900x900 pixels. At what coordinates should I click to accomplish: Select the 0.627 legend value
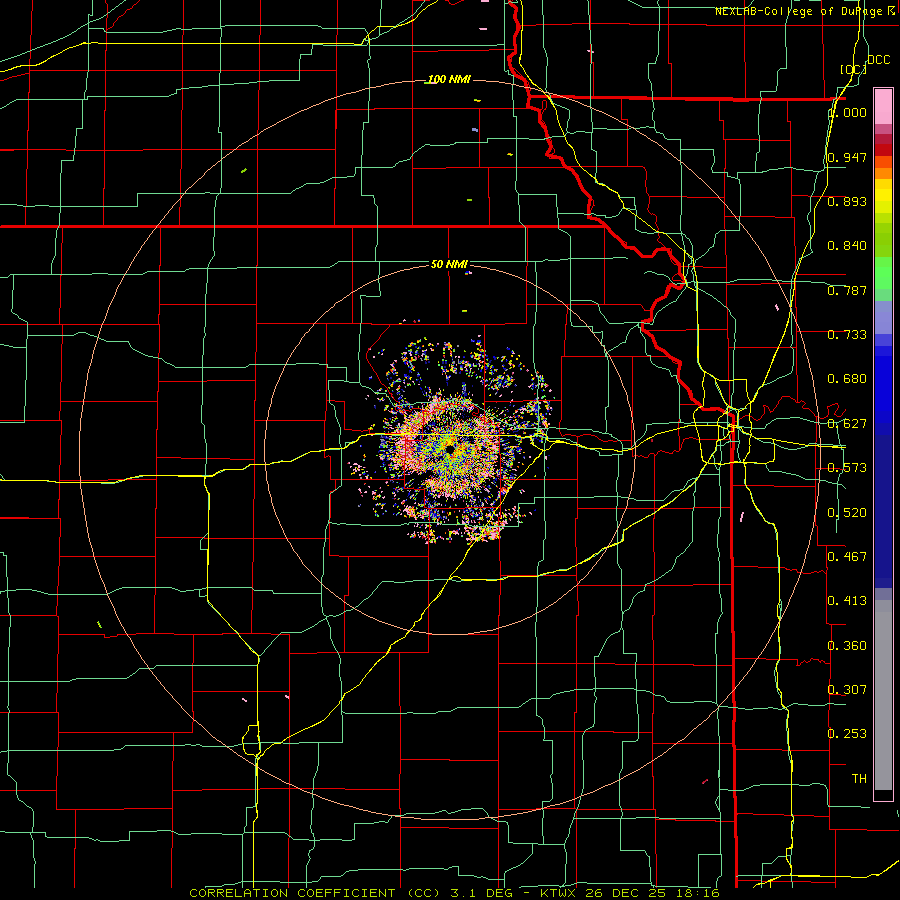pyautogui.click(x=847, y=424)
